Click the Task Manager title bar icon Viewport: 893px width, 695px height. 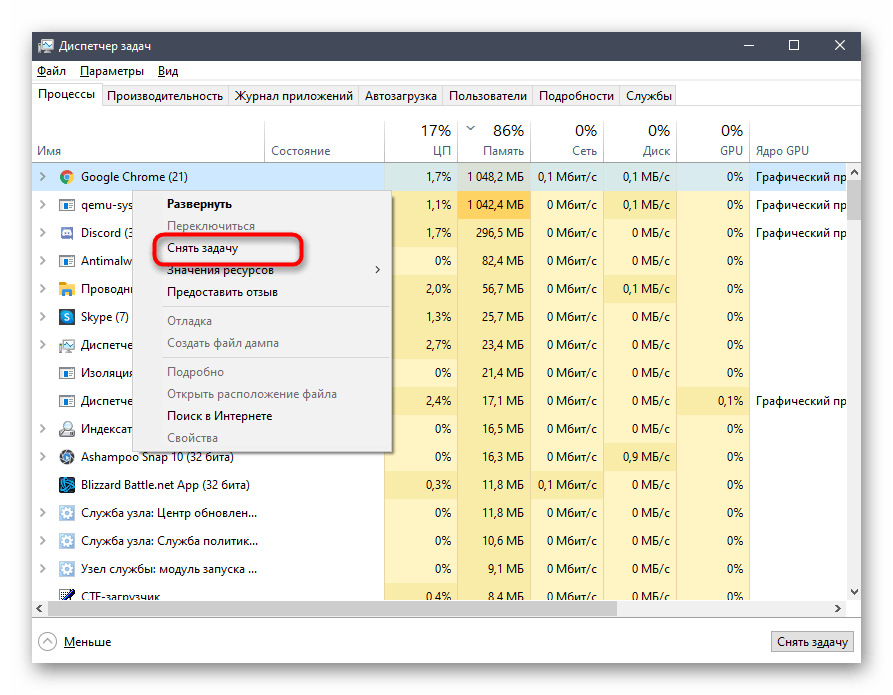(46, 46)
